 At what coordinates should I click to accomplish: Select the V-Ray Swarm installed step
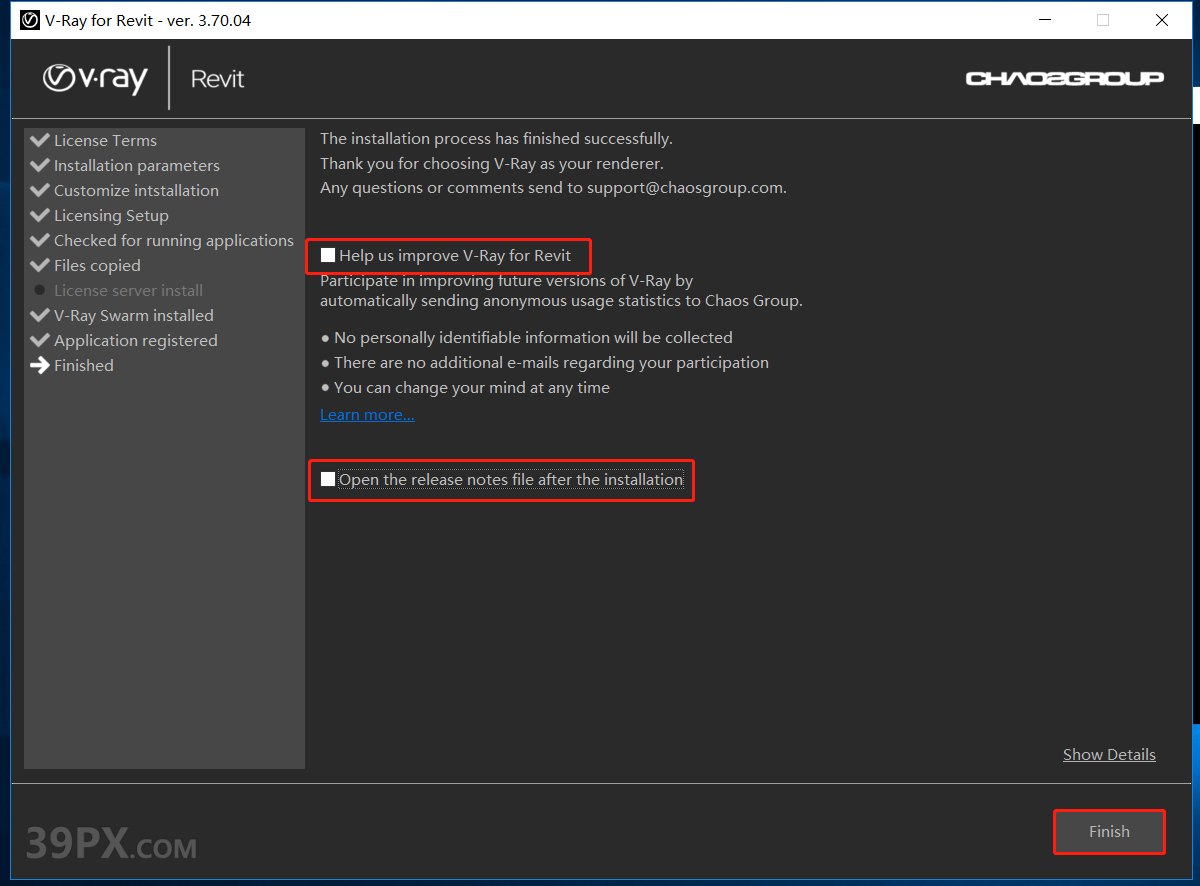pos(134,316)
